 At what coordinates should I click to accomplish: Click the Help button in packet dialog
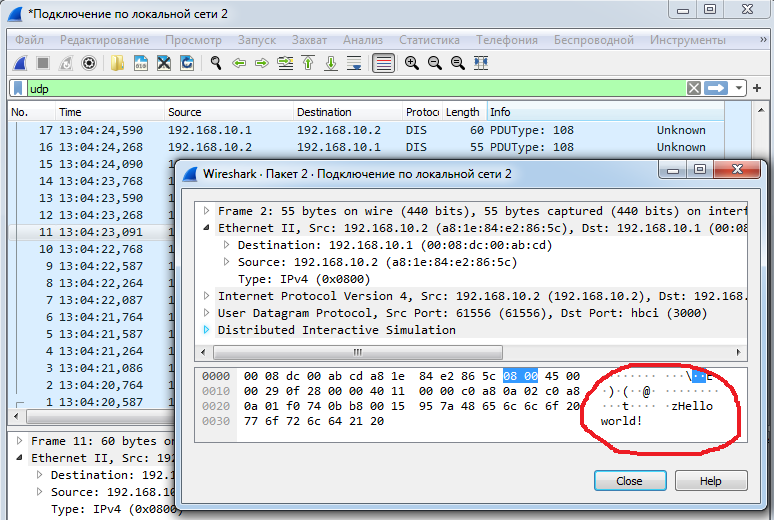[x=711, y=480]
